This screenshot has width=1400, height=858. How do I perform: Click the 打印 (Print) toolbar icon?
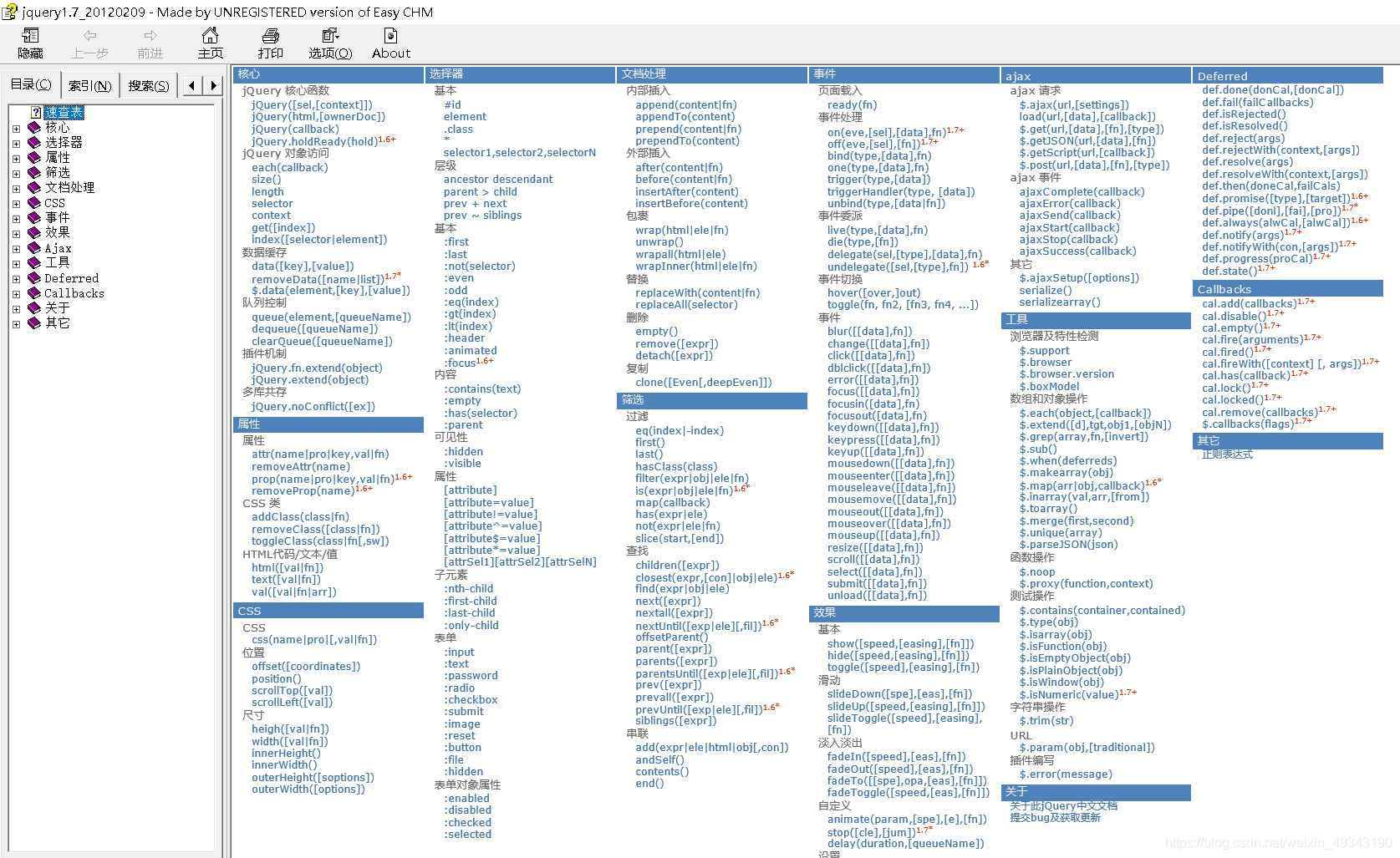pyautogui.click(x=270, y=35)
